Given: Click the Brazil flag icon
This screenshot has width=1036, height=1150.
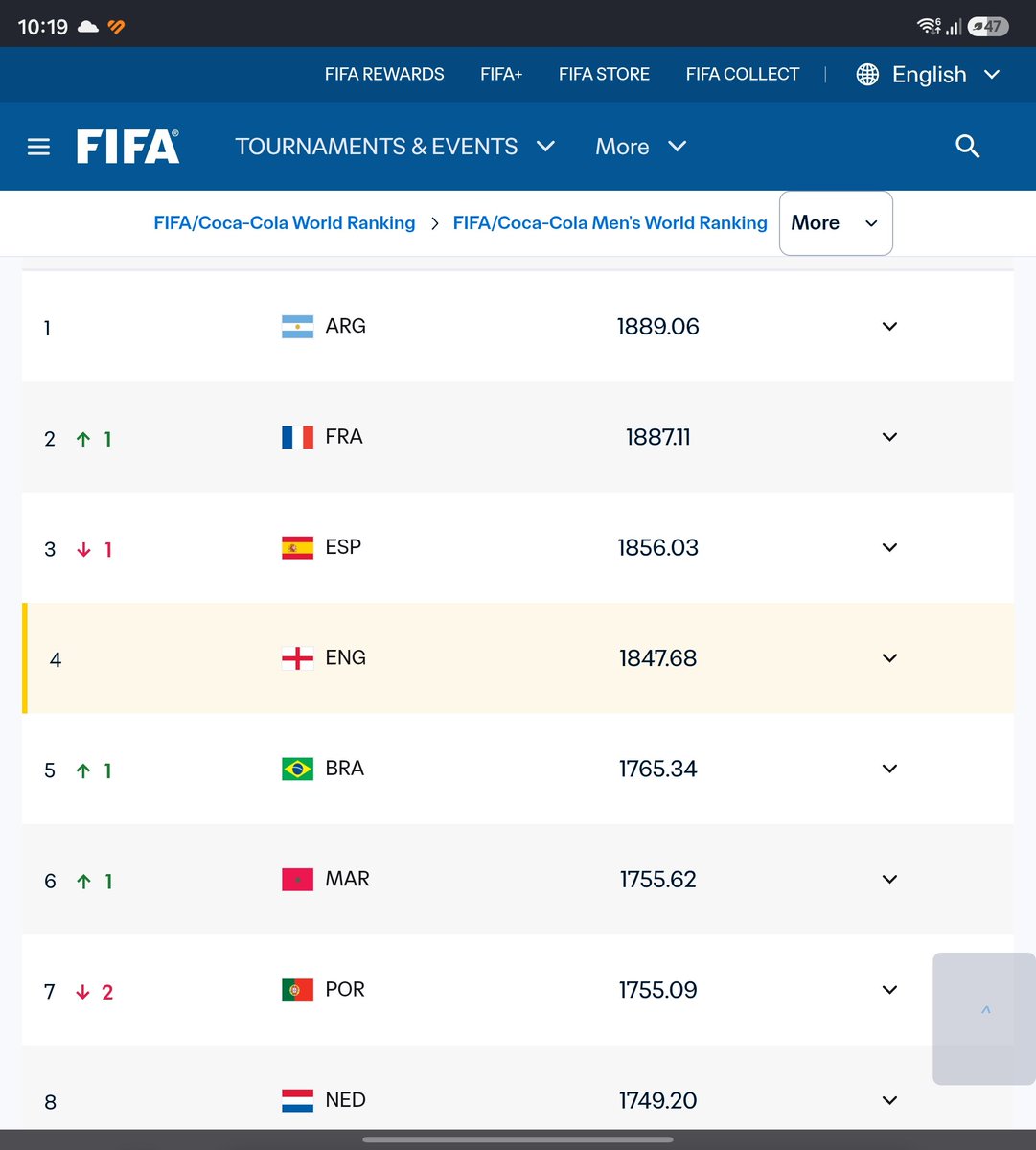Looking at the screenshot, I should click(x=297, y=769).
